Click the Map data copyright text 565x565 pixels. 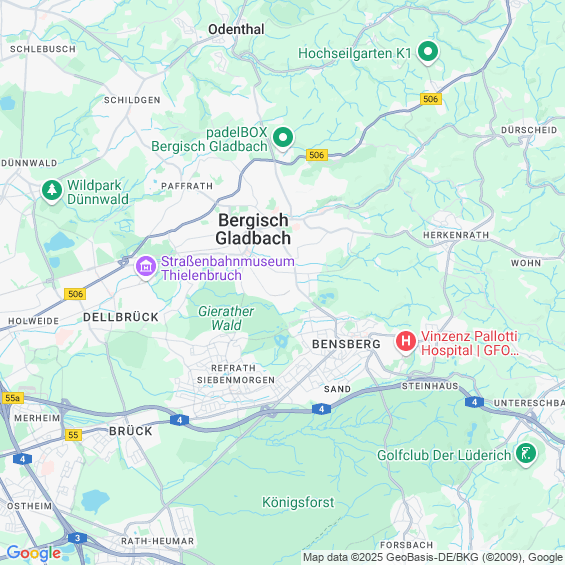coord(433,558)
